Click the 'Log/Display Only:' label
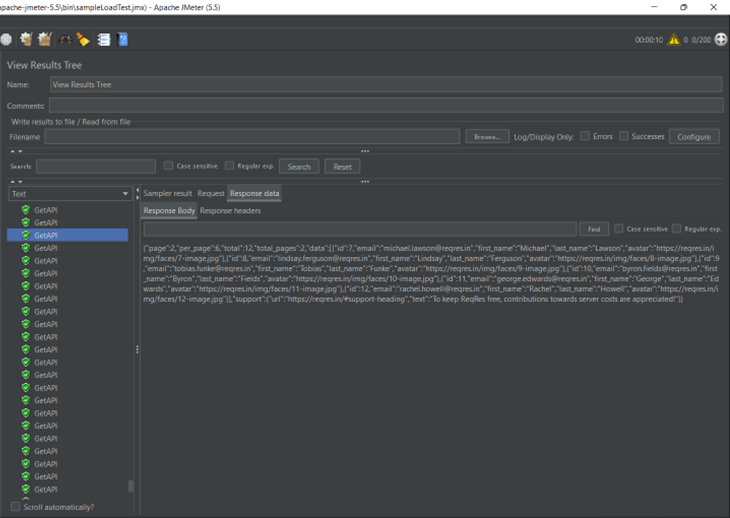The image size is (730, 518). pyautogui.click(x=544, y=137)
